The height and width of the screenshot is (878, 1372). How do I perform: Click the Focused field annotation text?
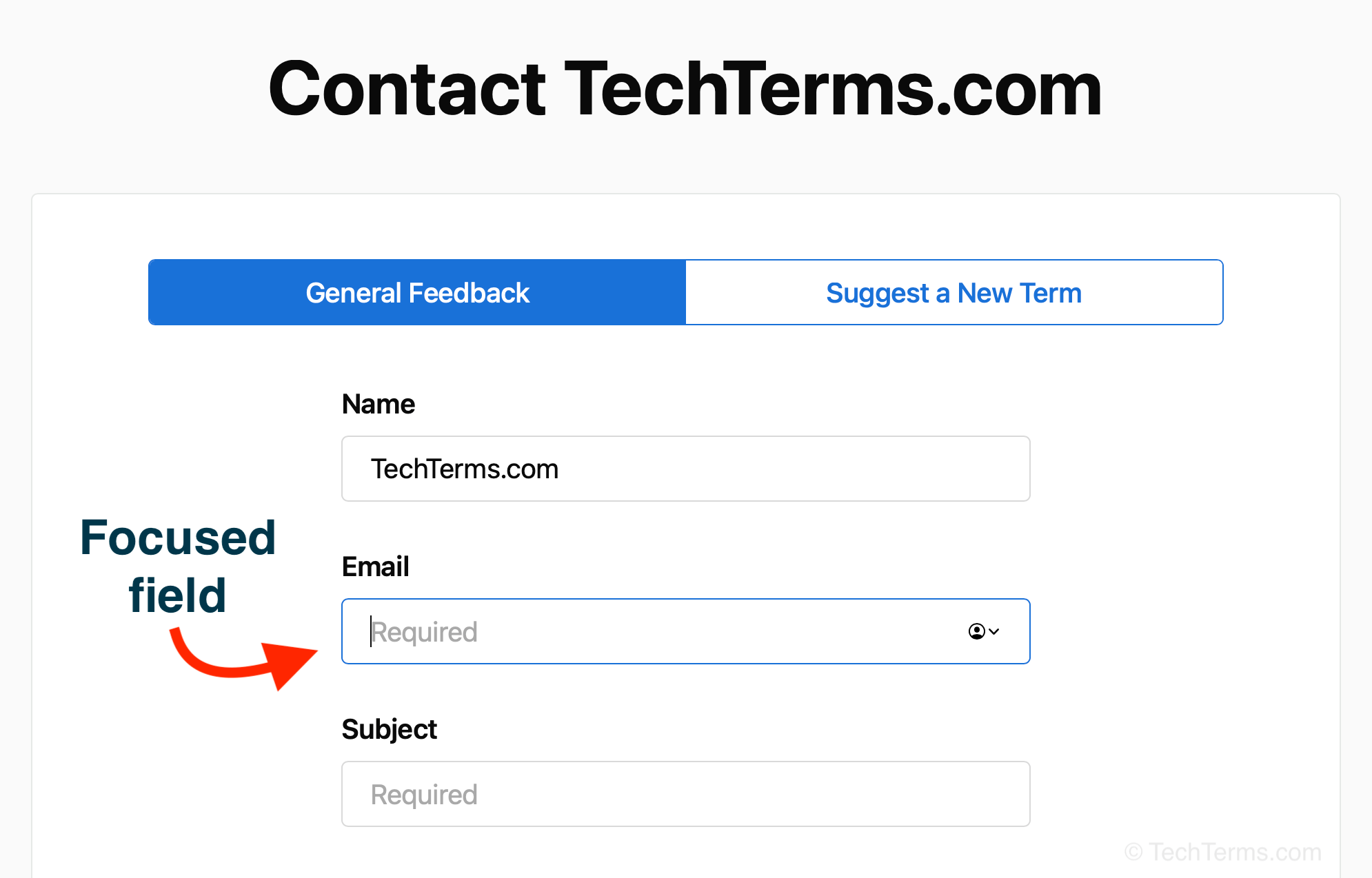click(178, 566)
